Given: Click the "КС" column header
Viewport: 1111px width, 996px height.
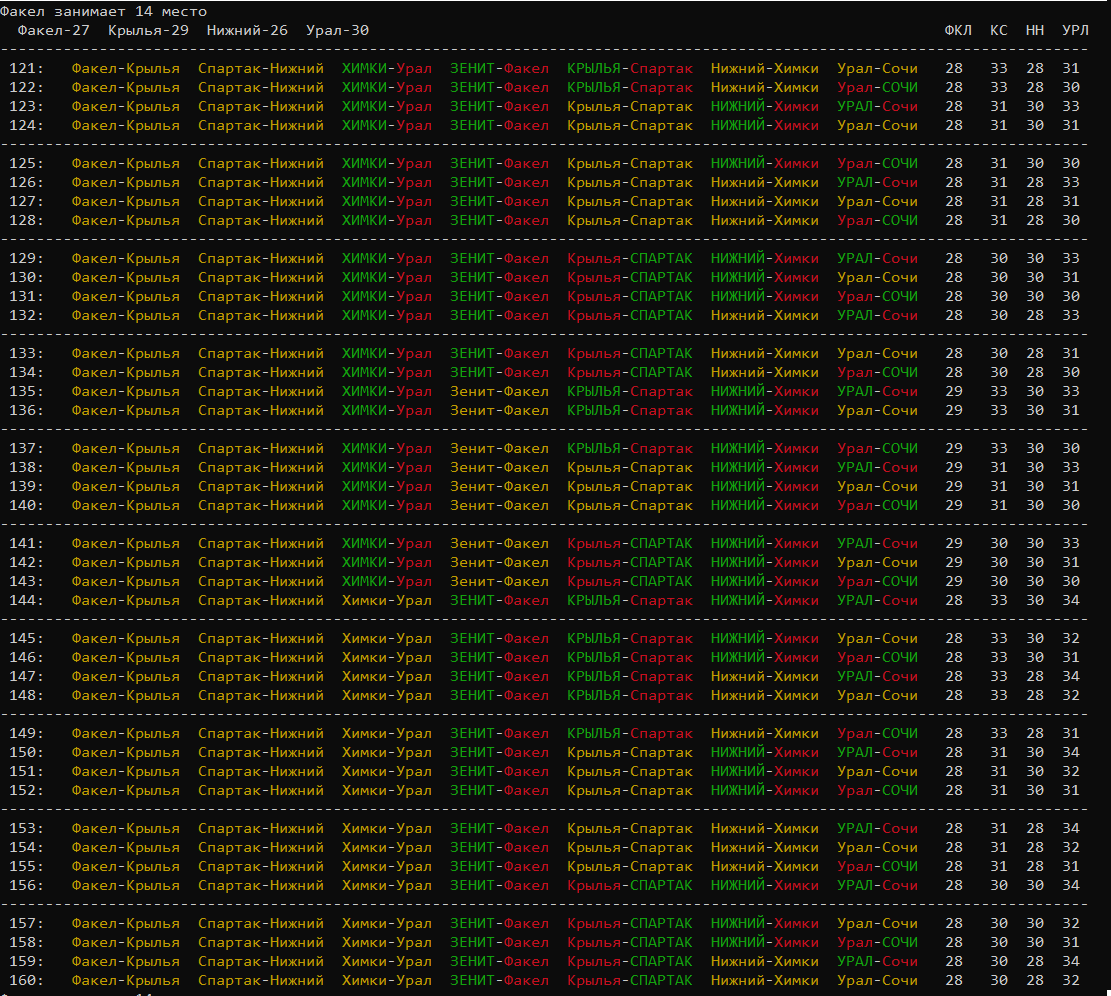Looking at the screenshot, I should (998, 30).
